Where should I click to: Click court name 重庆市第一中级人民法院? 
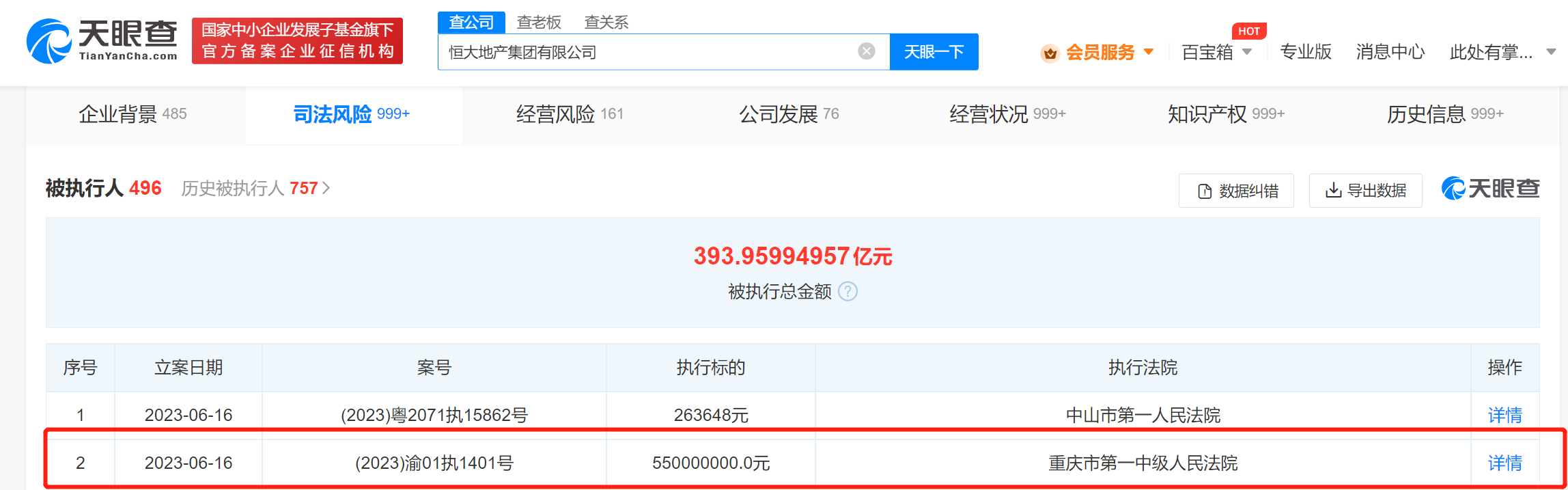tap(1143, 463)
